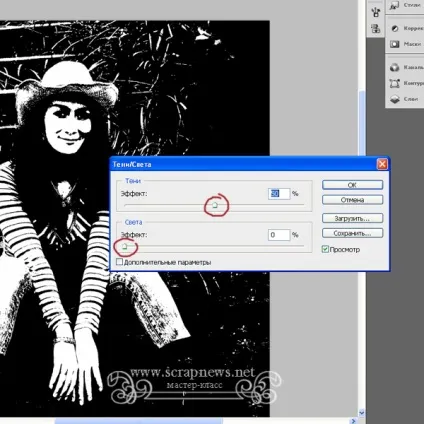Viewport: 424px width, 424px height.
Task: Click the vertical scrollbar down arrow
Action: (361, 413)
